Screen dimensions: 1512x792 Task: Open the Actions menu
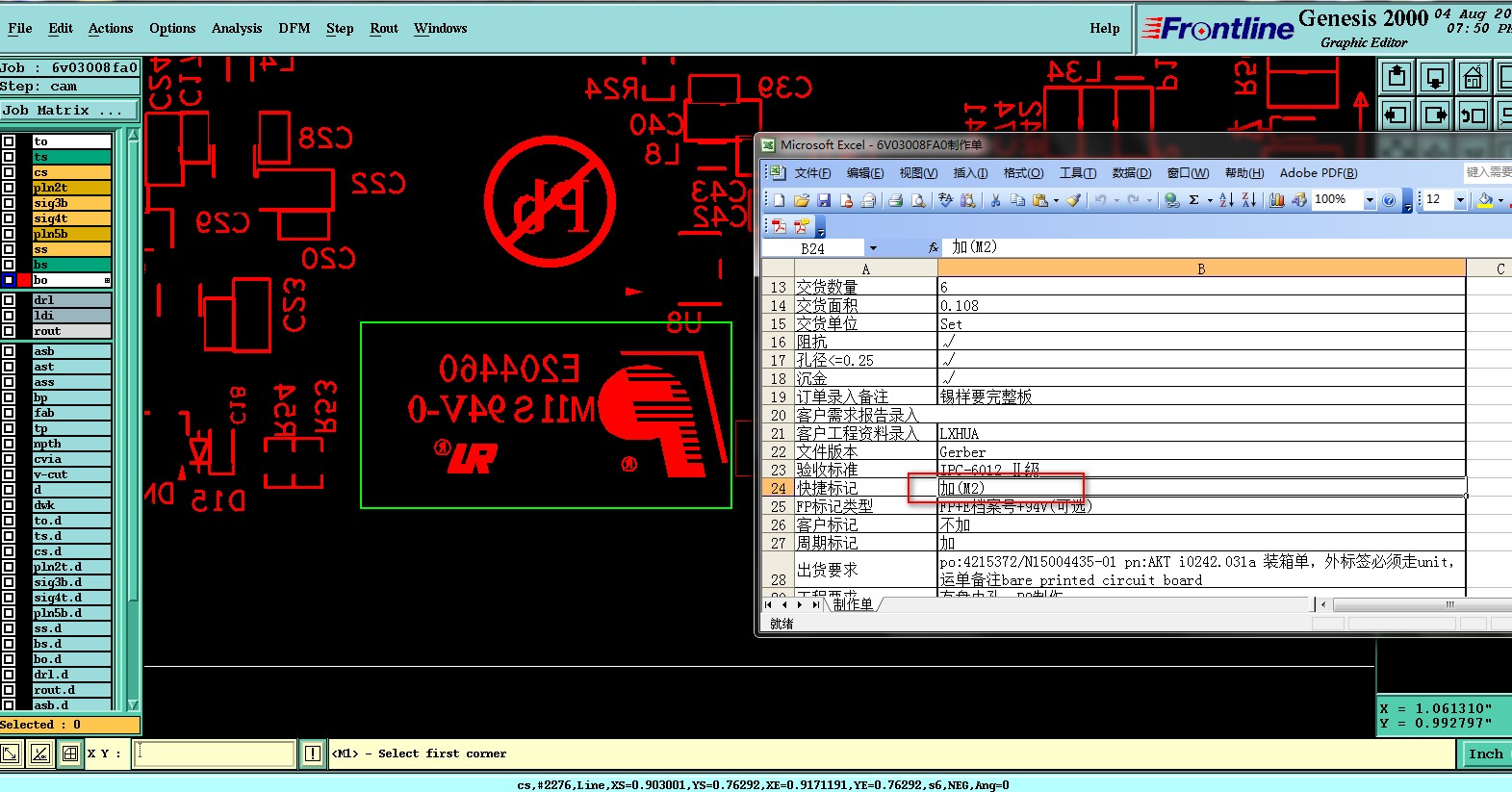click(111, 28)
